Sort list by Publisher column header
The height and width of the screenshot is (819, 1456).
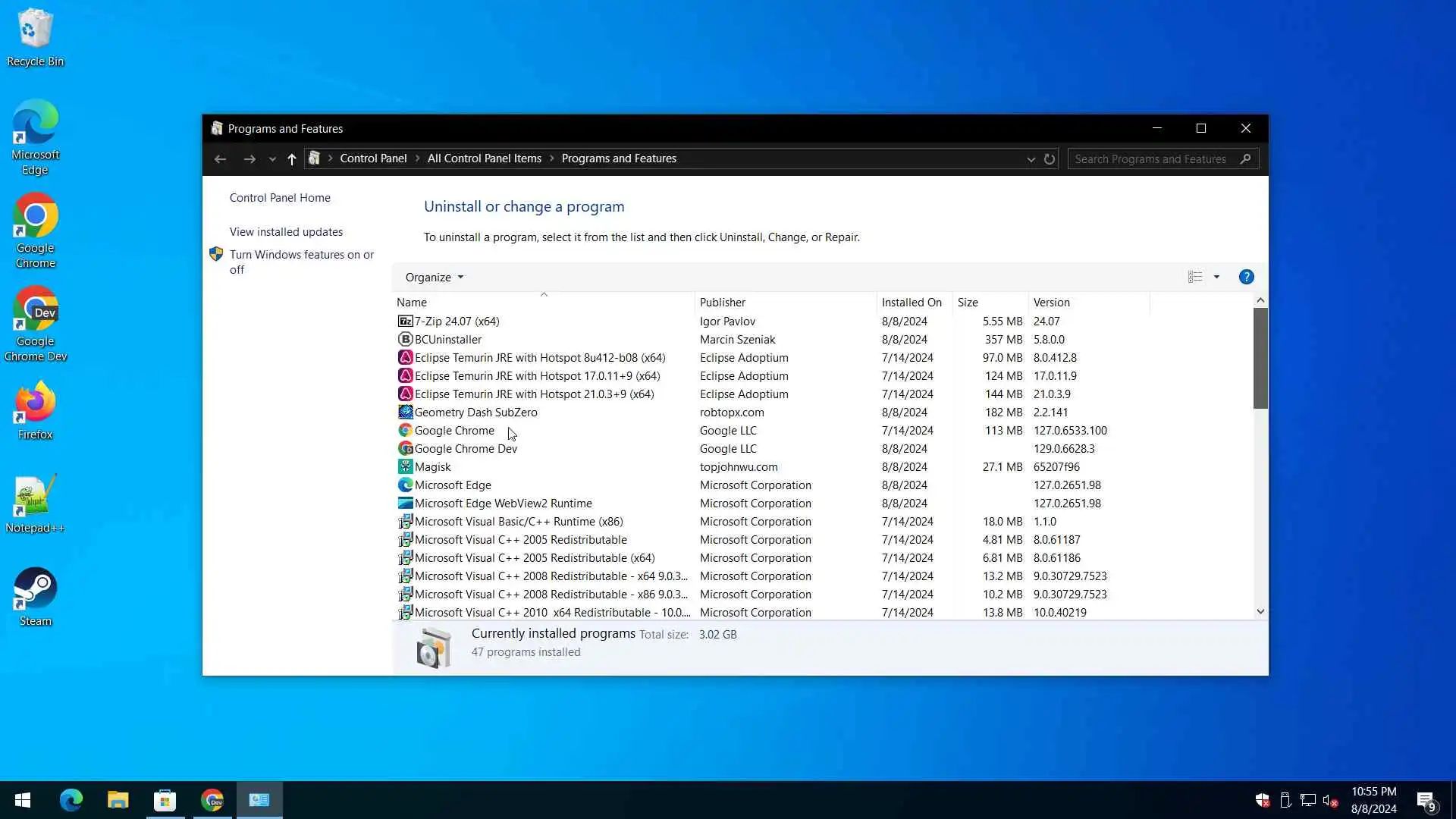click(x=722, y=303)
